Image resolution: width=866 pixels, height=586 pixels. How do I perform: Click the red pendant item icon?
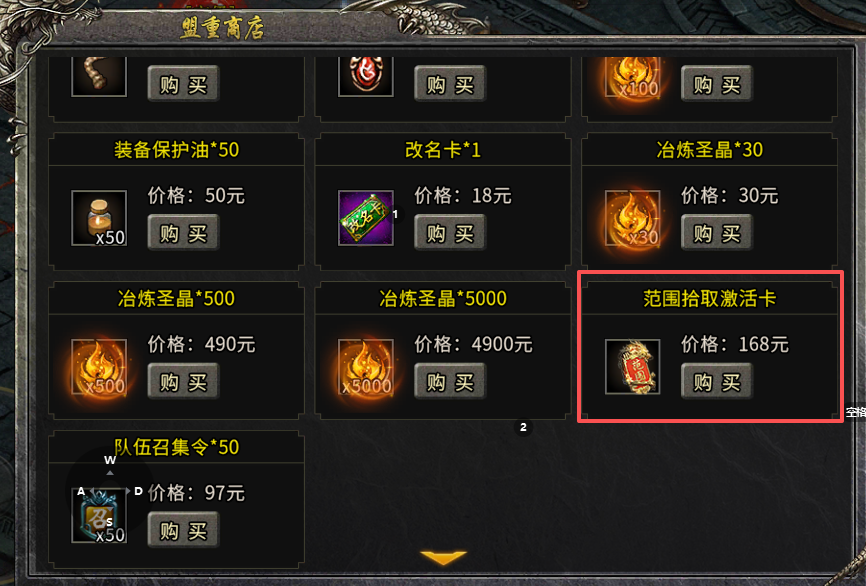(366, 77)
